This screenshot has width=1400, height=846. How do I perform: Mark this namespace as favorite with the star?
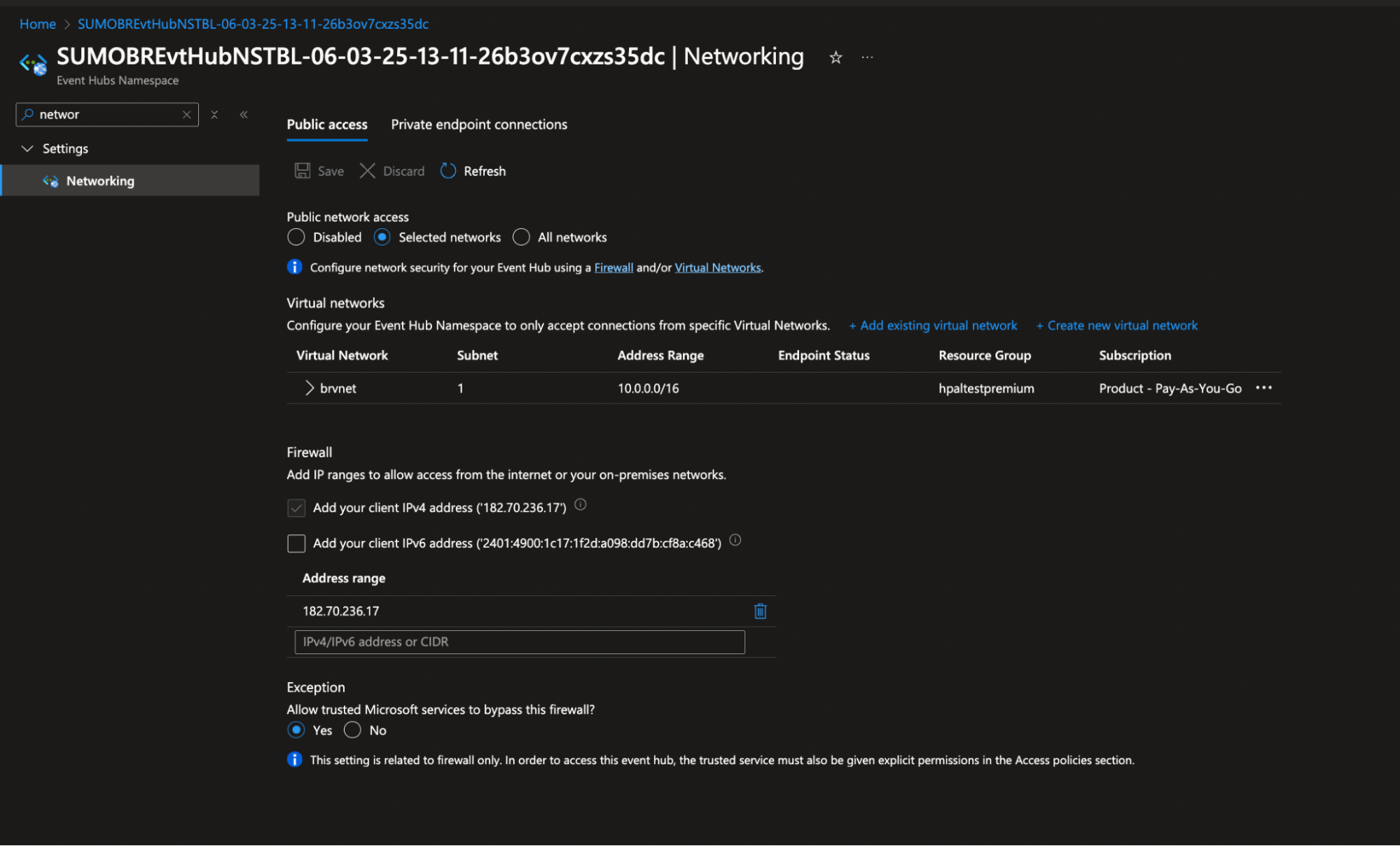pos(836,57)
